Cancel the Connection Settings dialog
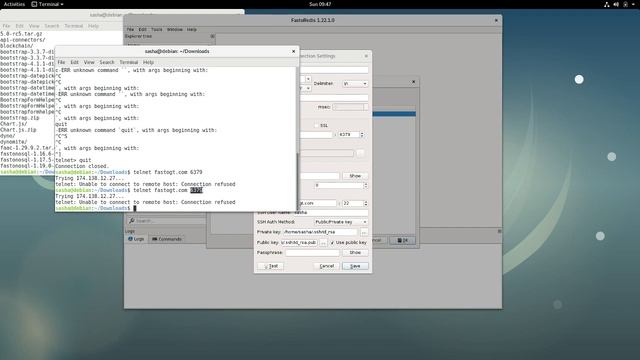The height and width of the screenshot is (360, 640). pyautogui.click(x=327, y=266)
